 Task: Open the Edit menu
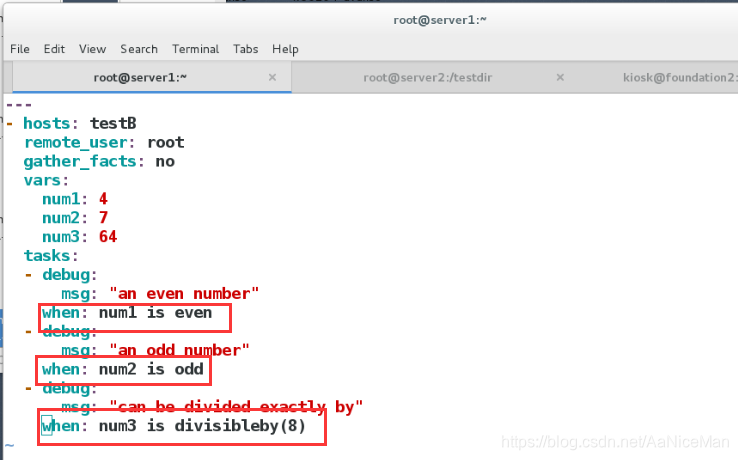(54, 49)
